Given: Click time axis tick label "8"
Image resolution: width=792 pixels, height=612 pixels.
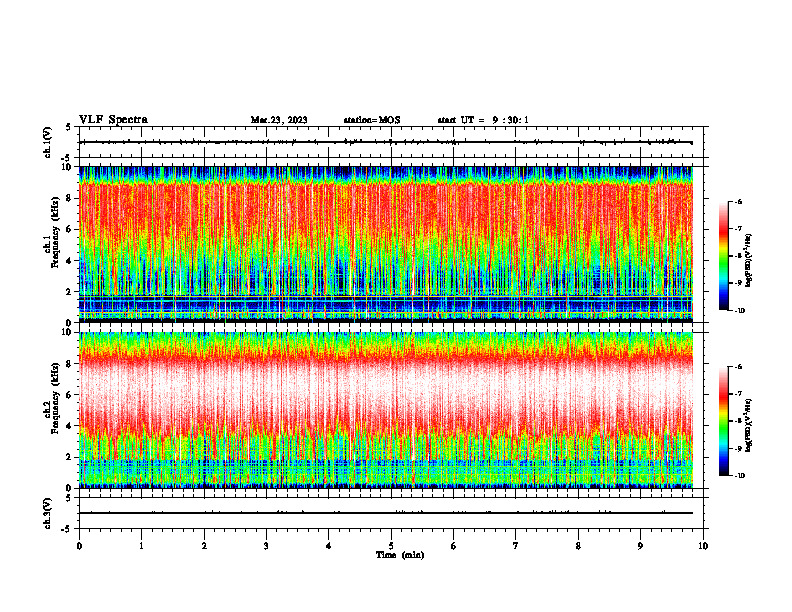Looking at the screenshot, I should pyautogui.click(x=578, y=546).
